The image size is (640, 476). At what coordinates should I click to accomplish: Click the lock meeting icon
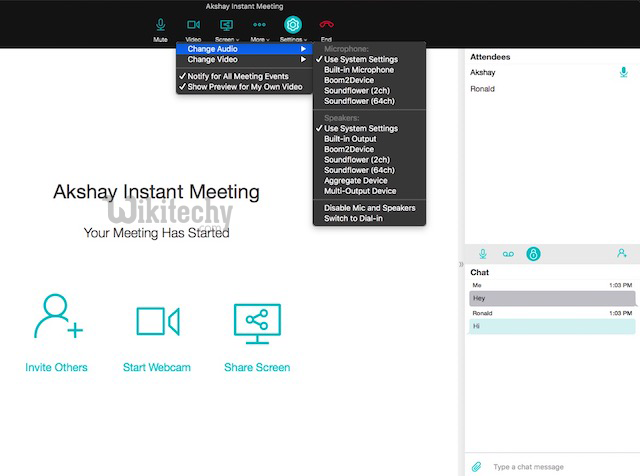tap(533, 254)
